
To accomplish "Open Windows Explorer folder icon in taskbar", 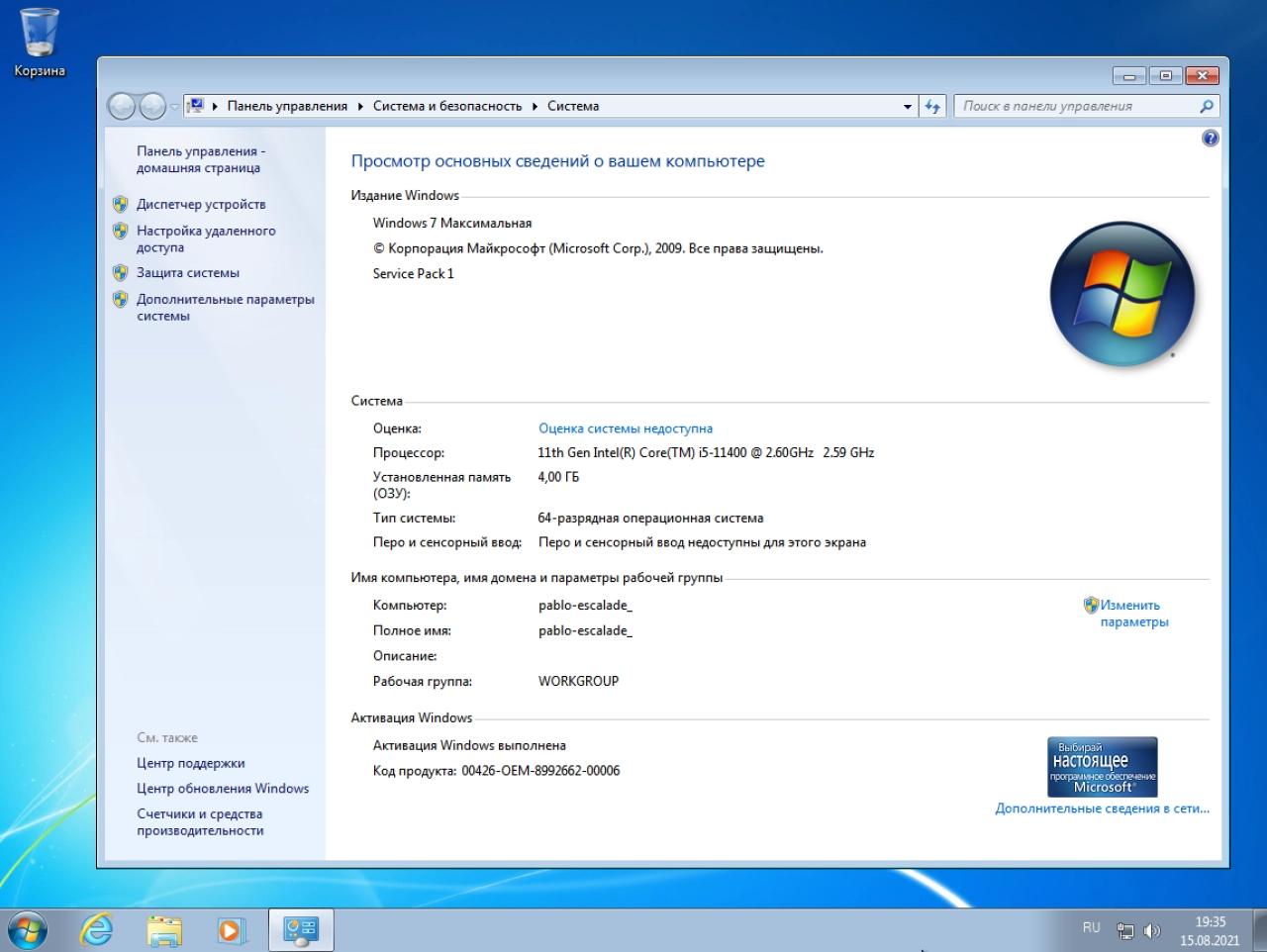I will (164, 930).
